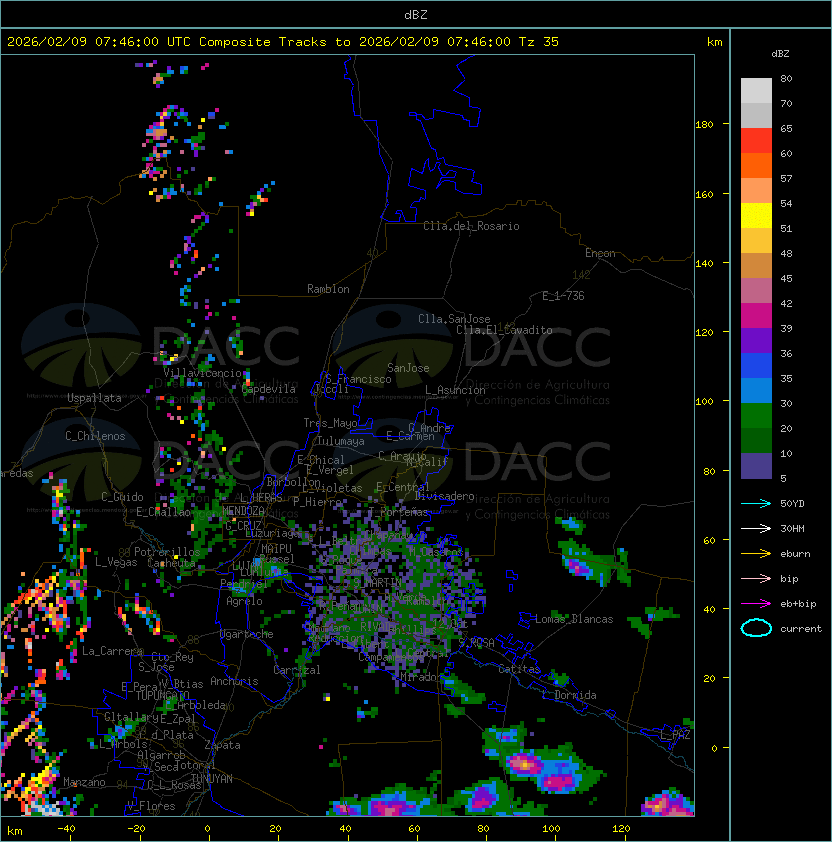The width and height of the screenshot is (832, 842).
Task: Click the 'eb+bip' legend label
Action: tap(798, 604)
